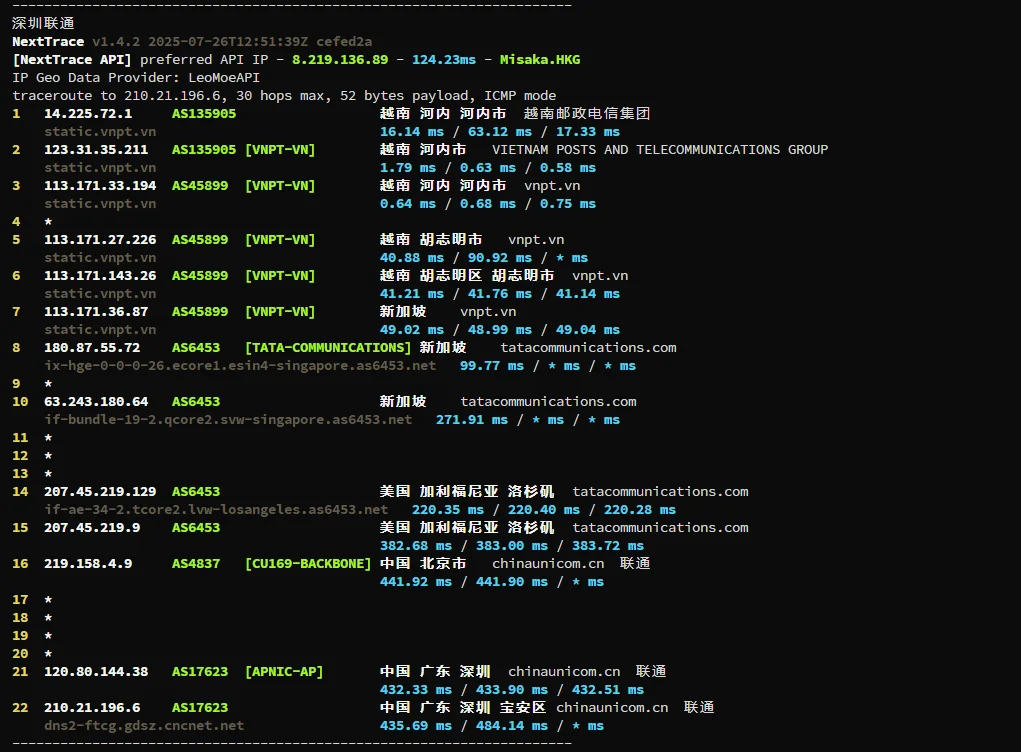Click the [TATA-COMMUNICATIONS] tag
The height and width of the screenshot is (752, 1021).
328,348
